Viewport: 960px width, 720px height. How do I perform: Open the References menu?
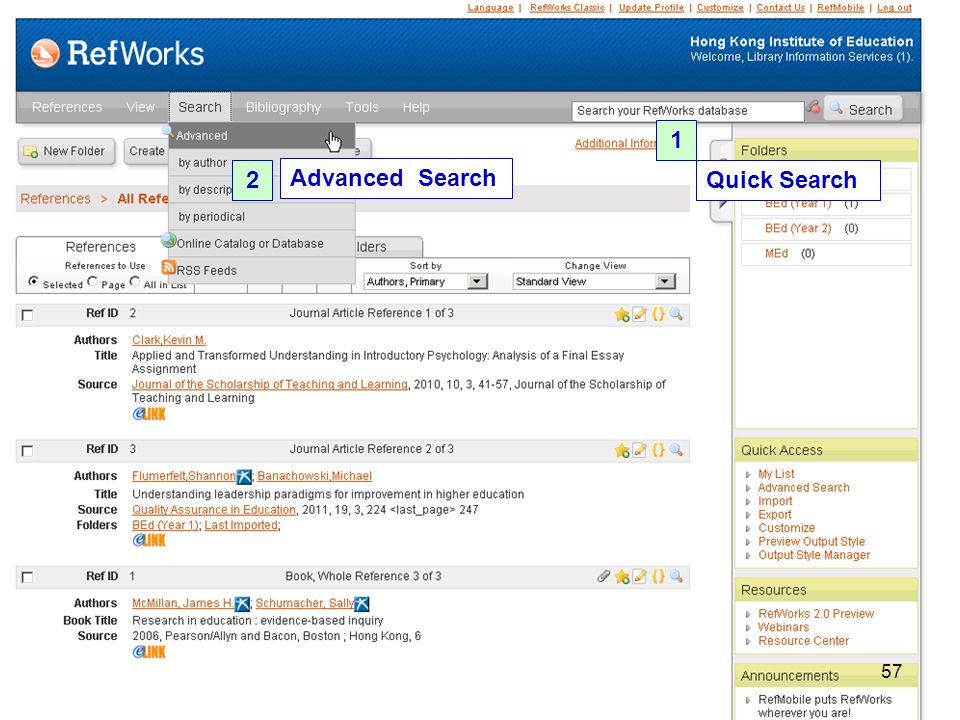(67, 107)
